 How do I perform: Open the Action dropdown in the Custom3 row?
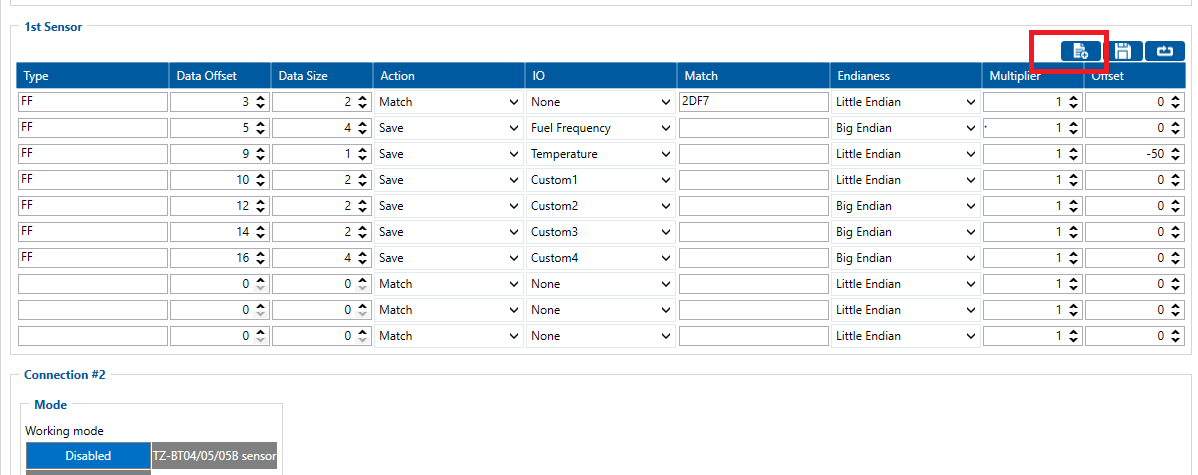(x=449, y=232)
